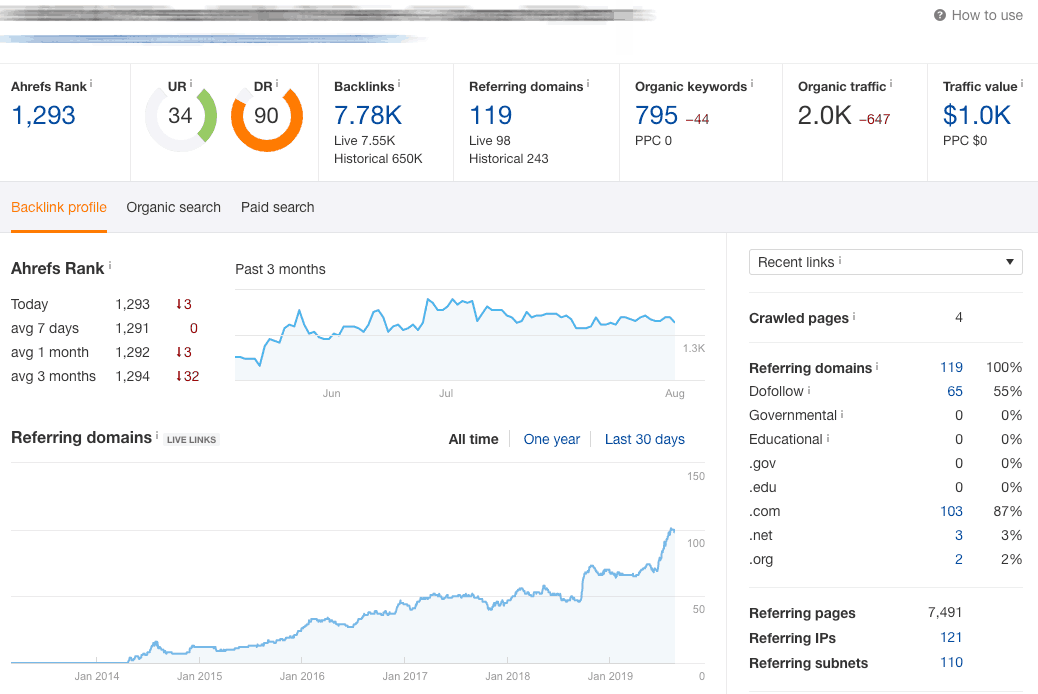Open the 103 .com domains link
Image resolution: width=1038 pixels, height=694 pixels.
pos(951,511)
